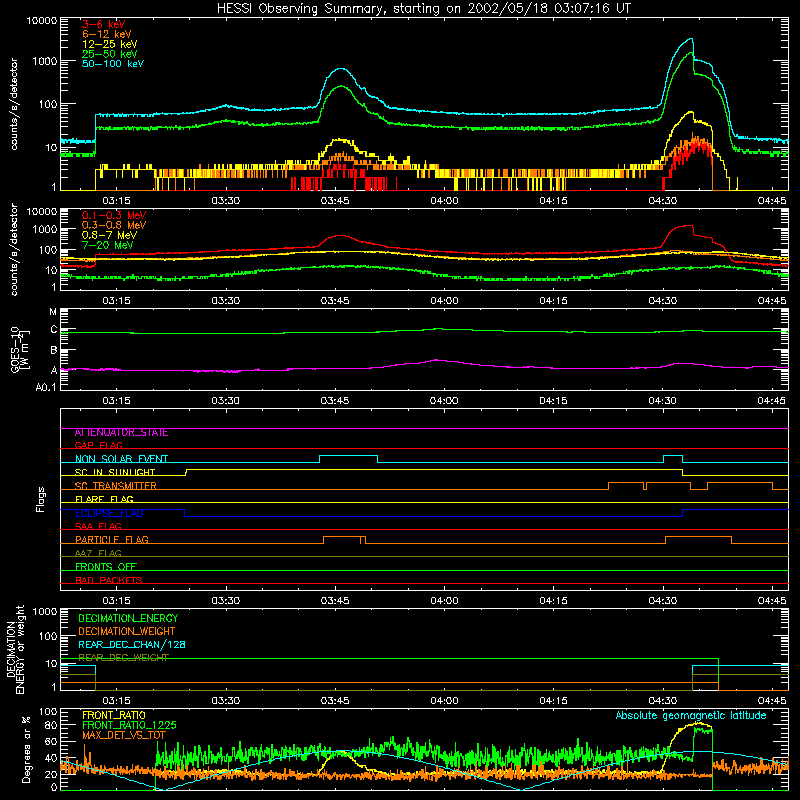The width and height of the screenshot is (800, 800).
Task: Click the FRONTS_OFF flag label
Action: pyautogui.click(x=106, y=567)
